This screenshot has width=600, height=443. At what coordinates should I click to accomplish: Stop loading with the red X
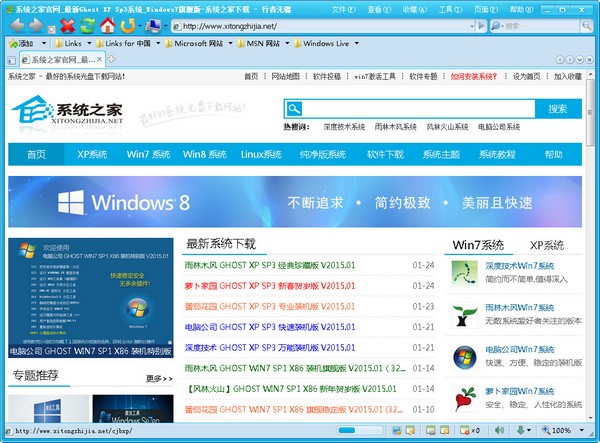67,26
